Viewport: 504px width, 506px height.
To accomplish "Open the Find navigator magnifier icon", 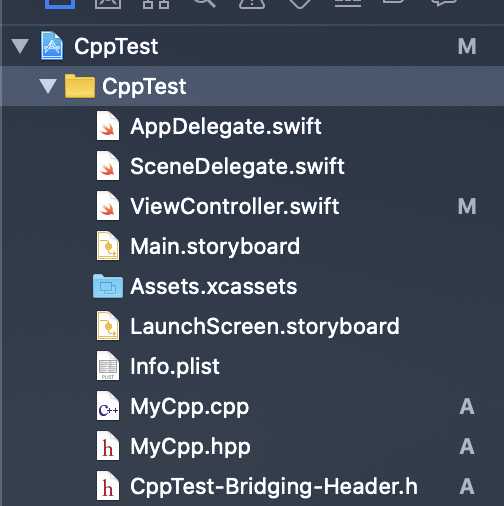I will point(204,3).
